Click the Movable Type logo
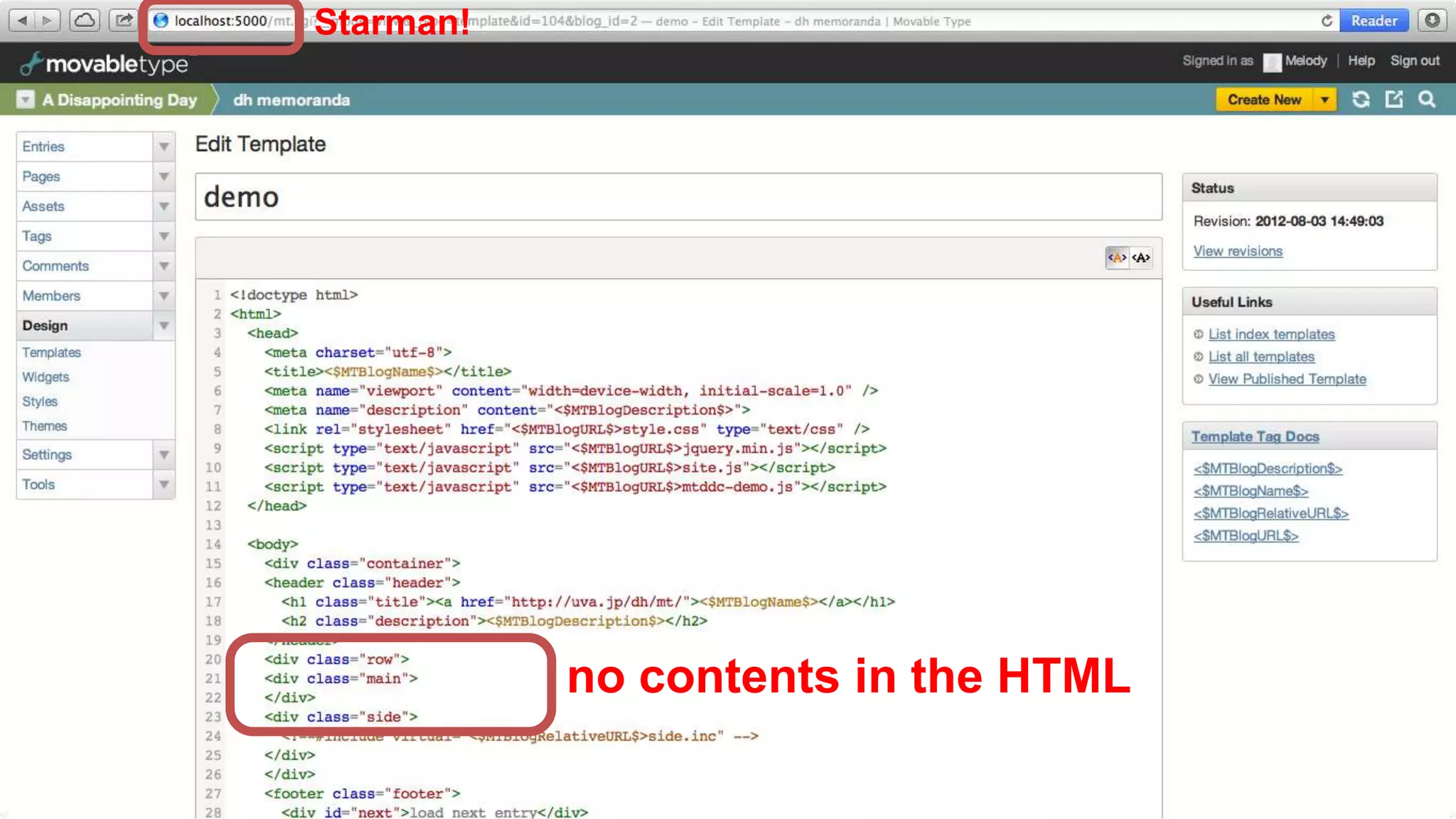Screen dimensions: 1456x819 [105, 64]
